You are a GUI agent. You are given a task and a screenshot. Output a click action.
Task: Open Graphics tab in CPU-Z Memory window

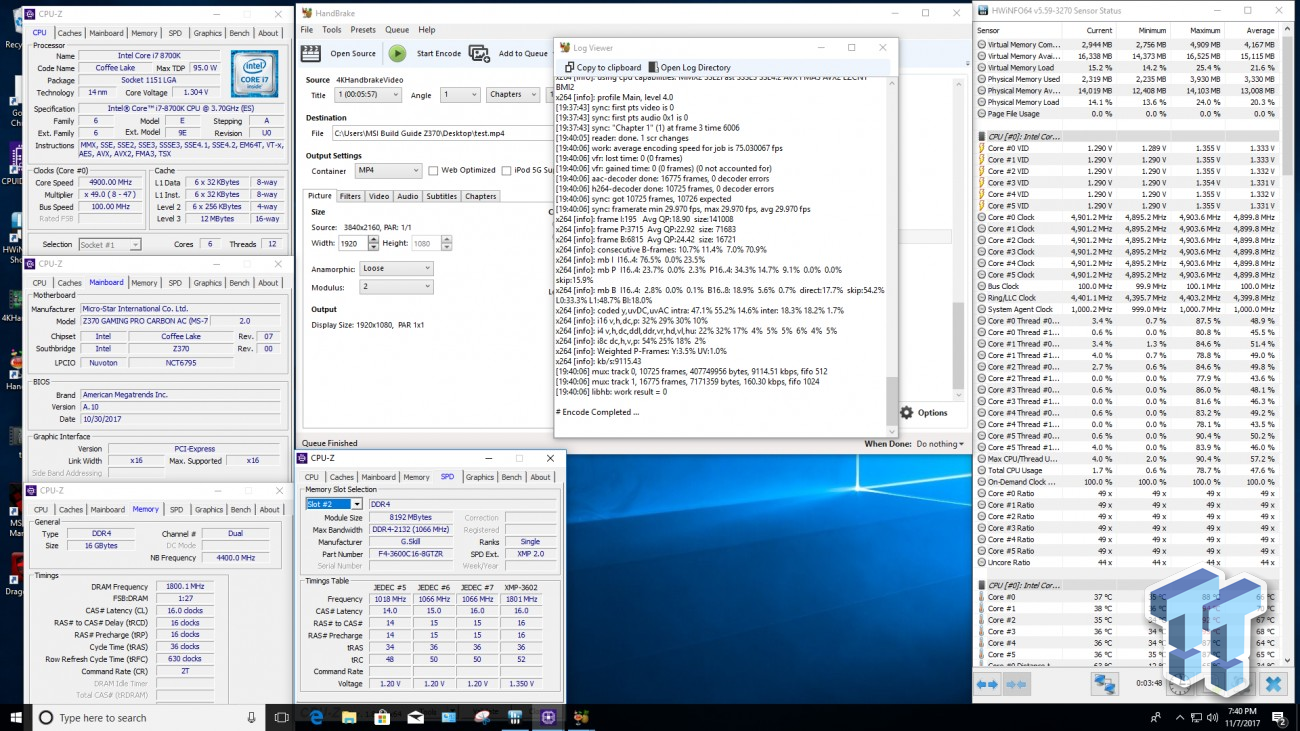pyautogui.click(x=209, y=509)
